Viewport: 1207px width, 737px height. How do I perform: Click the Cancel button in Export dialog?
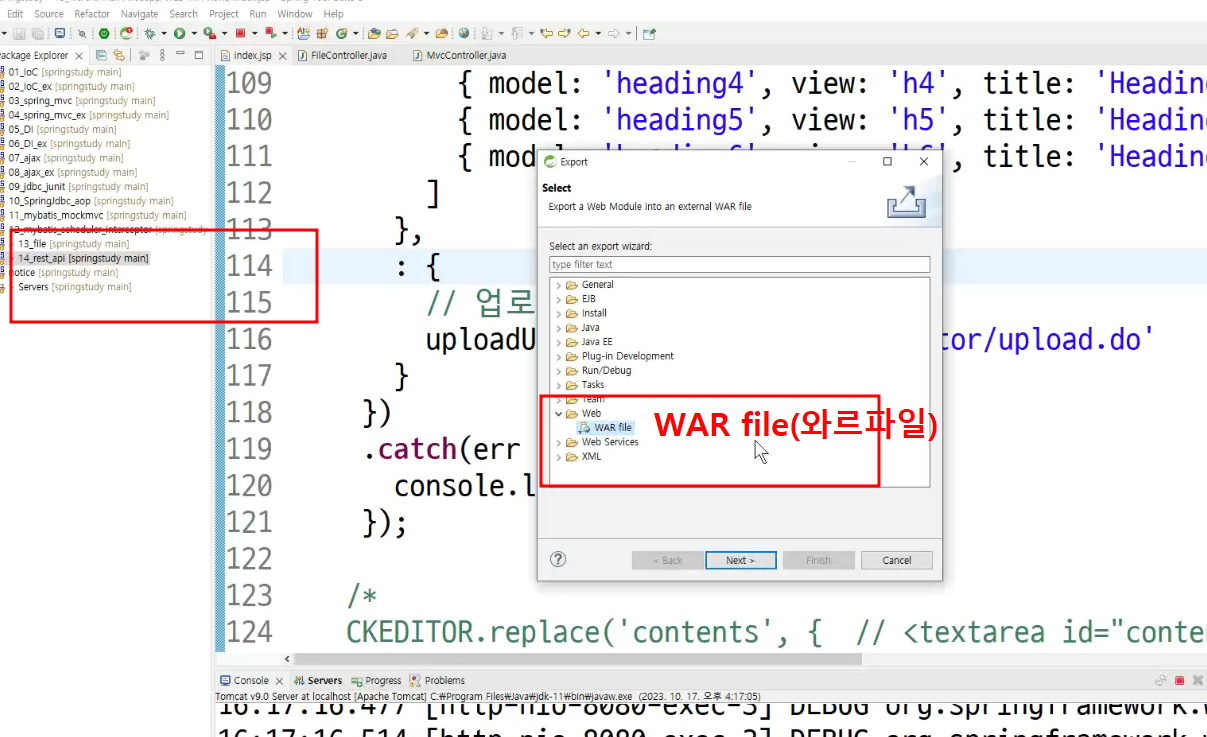point(897,560)
